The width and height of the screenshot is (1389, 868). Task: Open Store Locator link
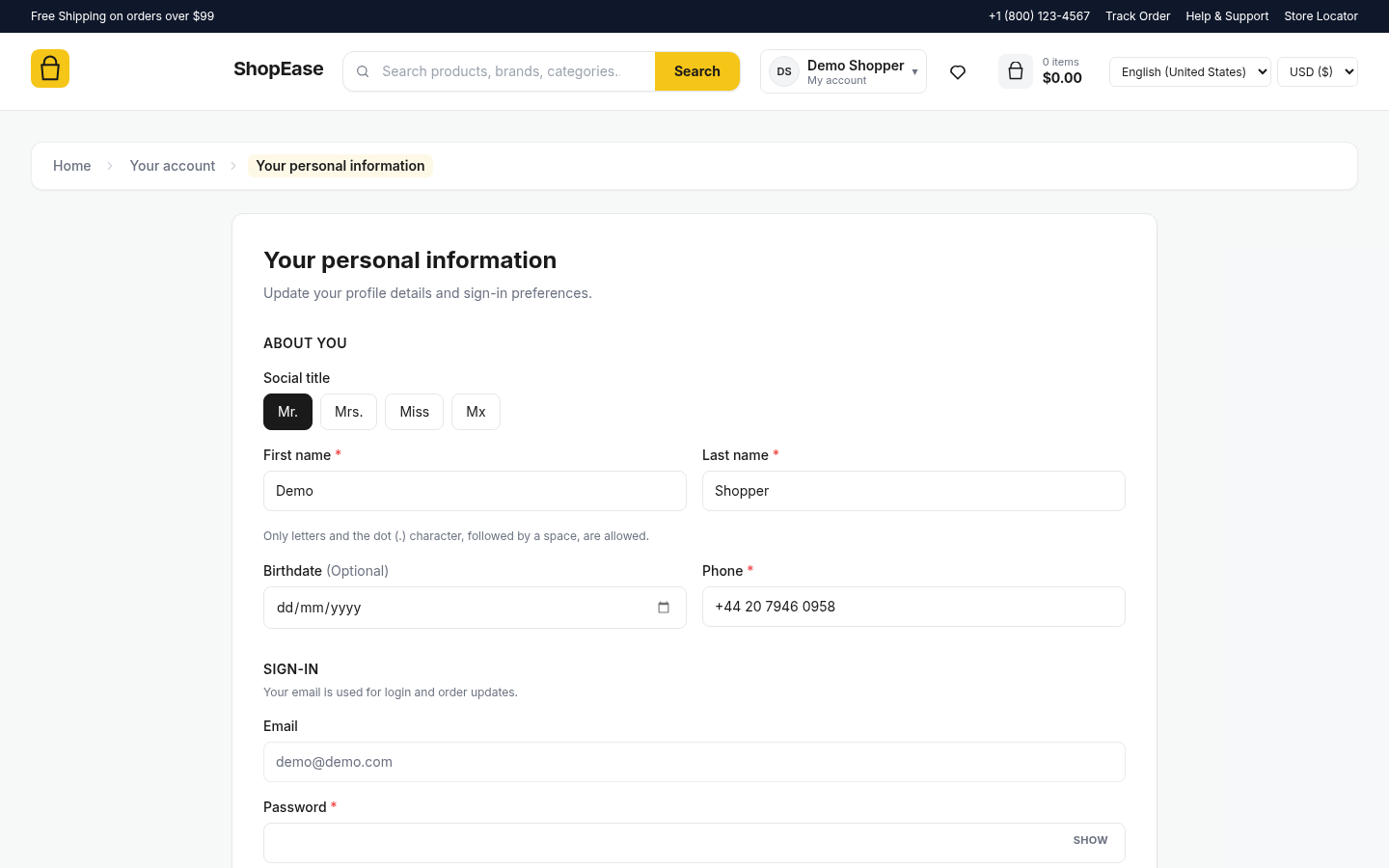pyautogui.click(x=1321, y=16)
